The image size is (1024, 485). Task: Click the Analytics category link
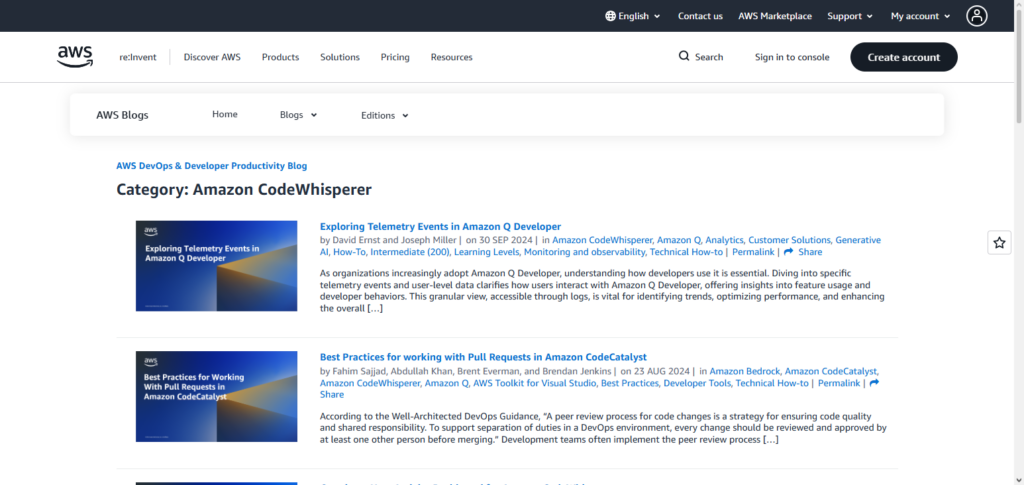(724, 240)
